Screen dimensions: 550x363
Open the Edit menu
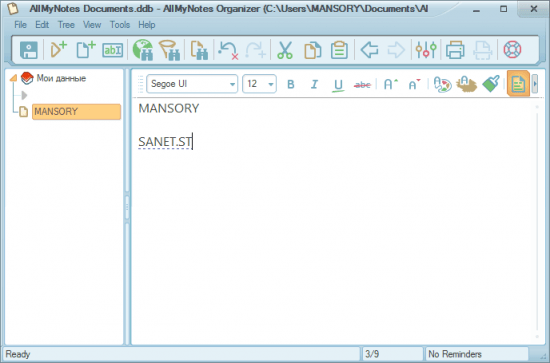(x=42, y=25)
